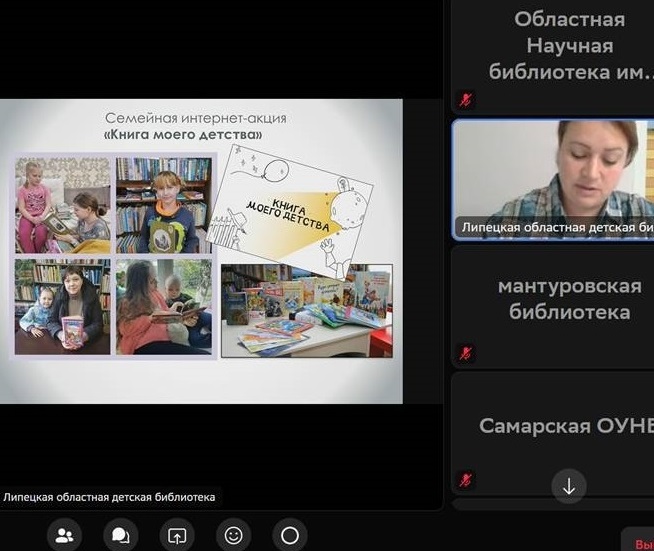Click the heading Семейная интернет-акция
The image size is (654, 551).
pyautogui.click(x=196, y=118)
